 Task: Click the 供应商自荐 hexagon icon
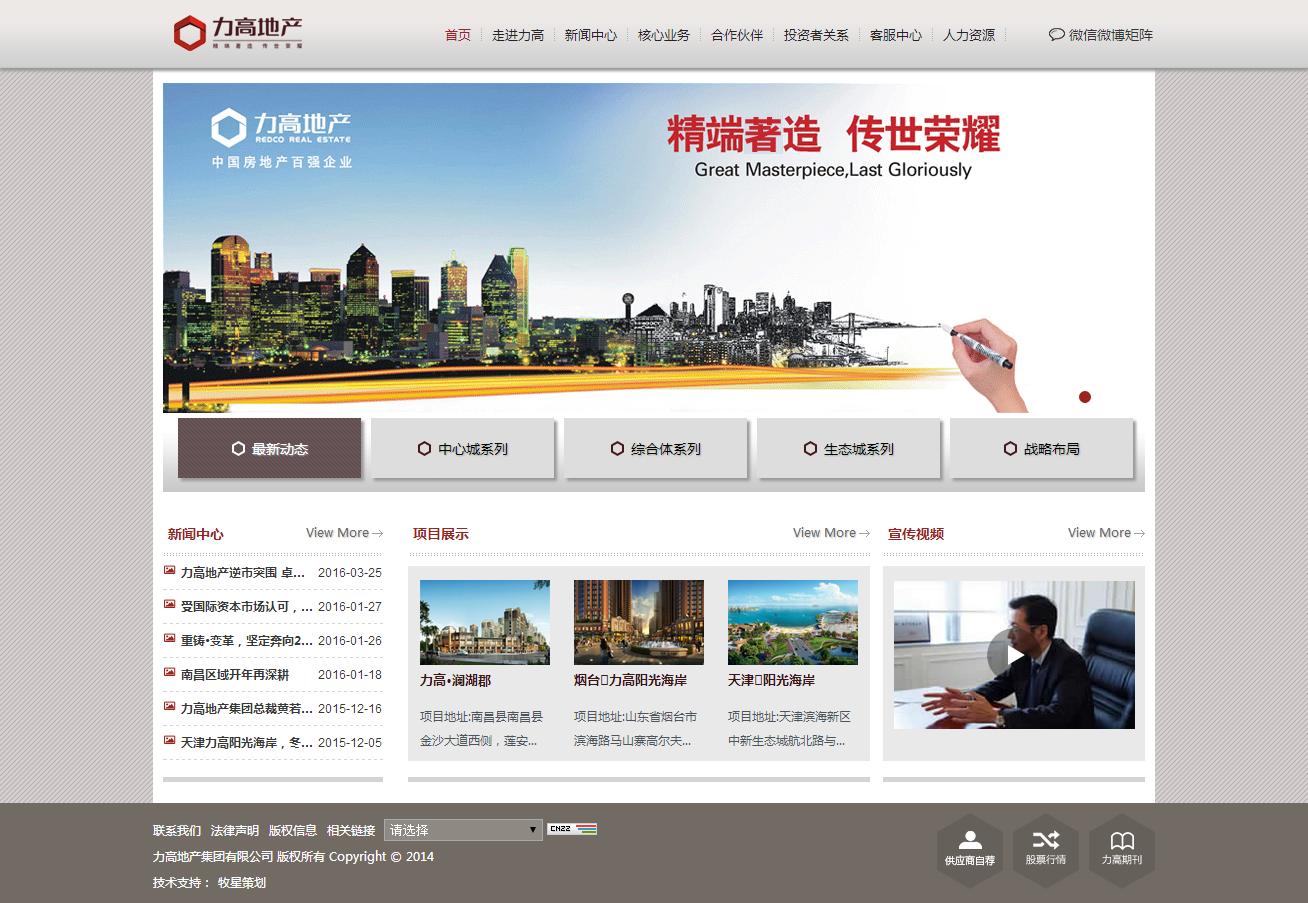pos(970,851)
